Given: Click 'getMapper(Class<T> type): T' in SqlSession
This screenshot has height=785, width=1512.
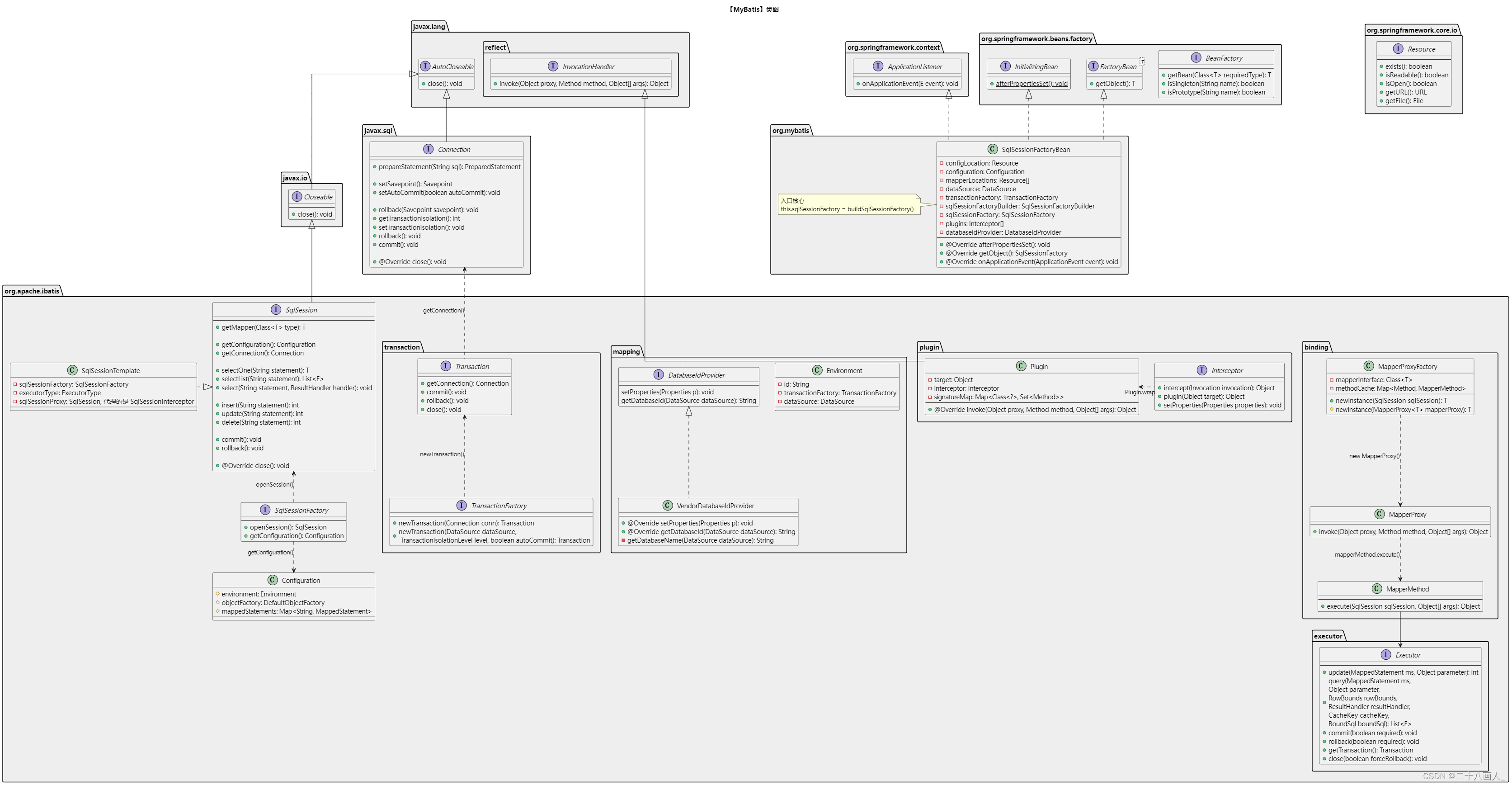Looking at the screenshot, I should click(264, 327).
